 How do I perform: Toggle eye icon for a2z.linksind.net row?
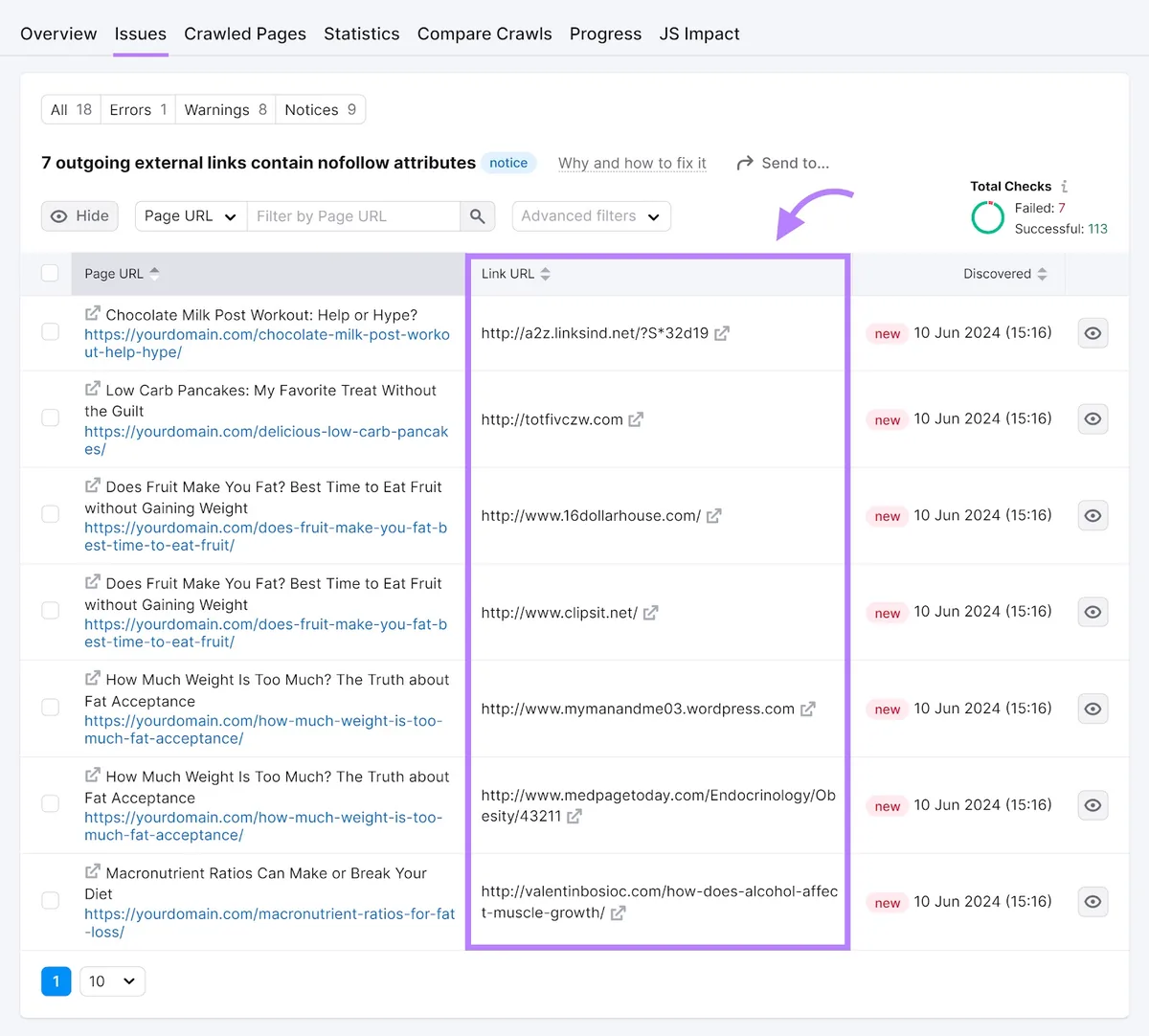tap(1093, 333)
